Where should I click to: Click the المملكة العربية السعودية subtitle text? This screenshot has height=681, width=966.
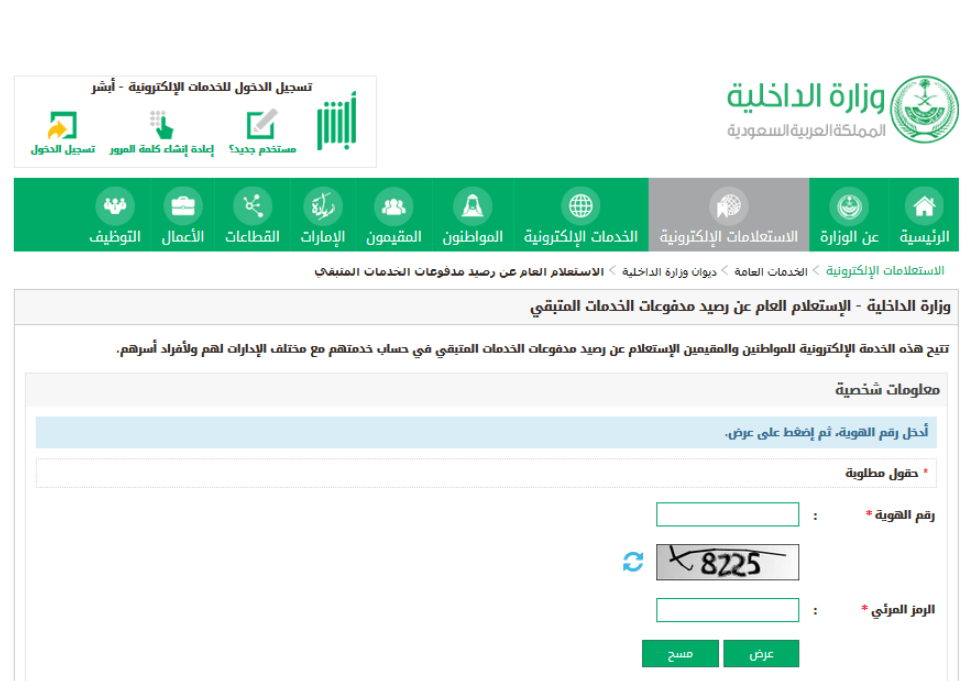pos(806,131)
